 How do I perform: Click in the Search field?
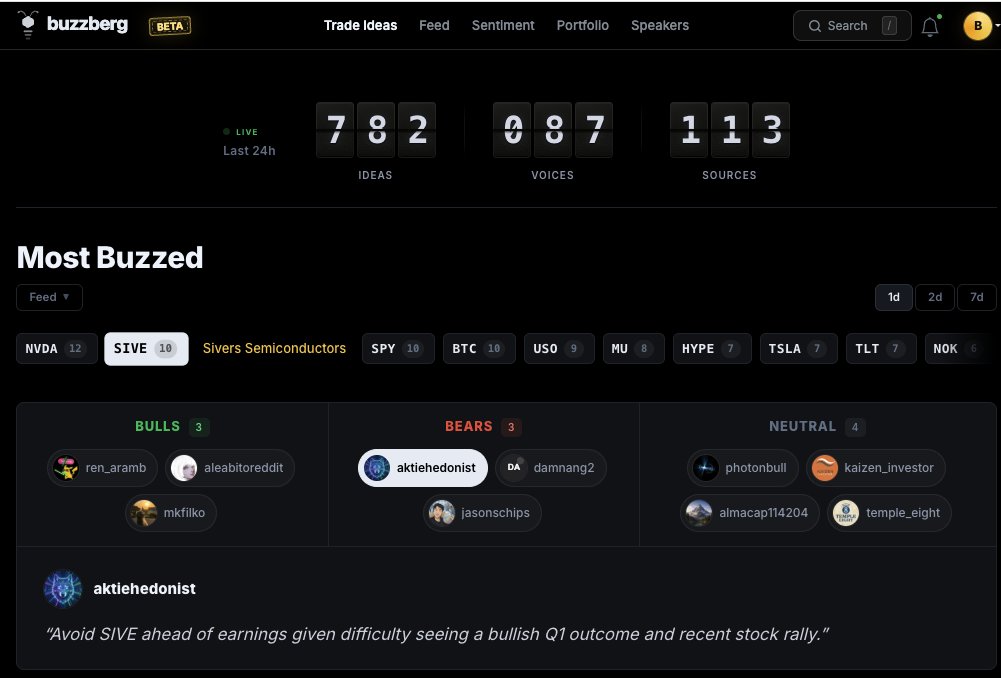pyautogui.click(x=852, y=26)
